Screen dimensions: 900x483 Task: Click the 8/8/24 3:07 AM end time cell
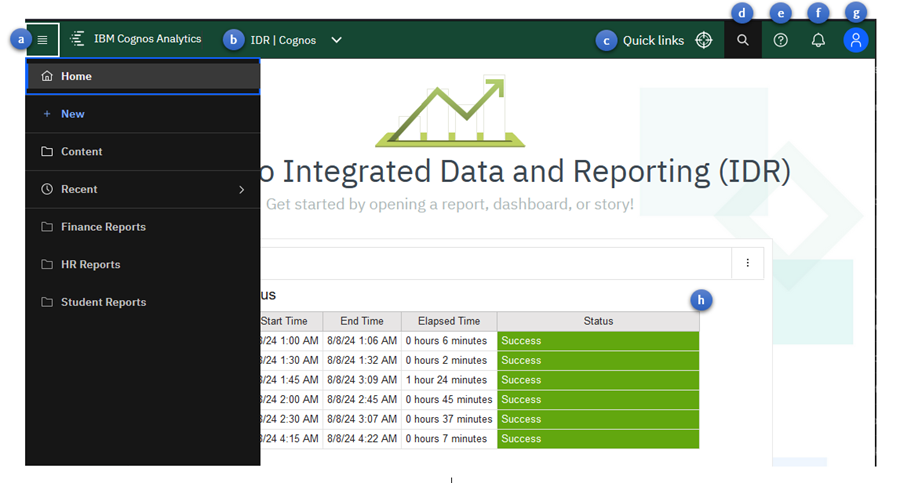click(x=362, y=419)
